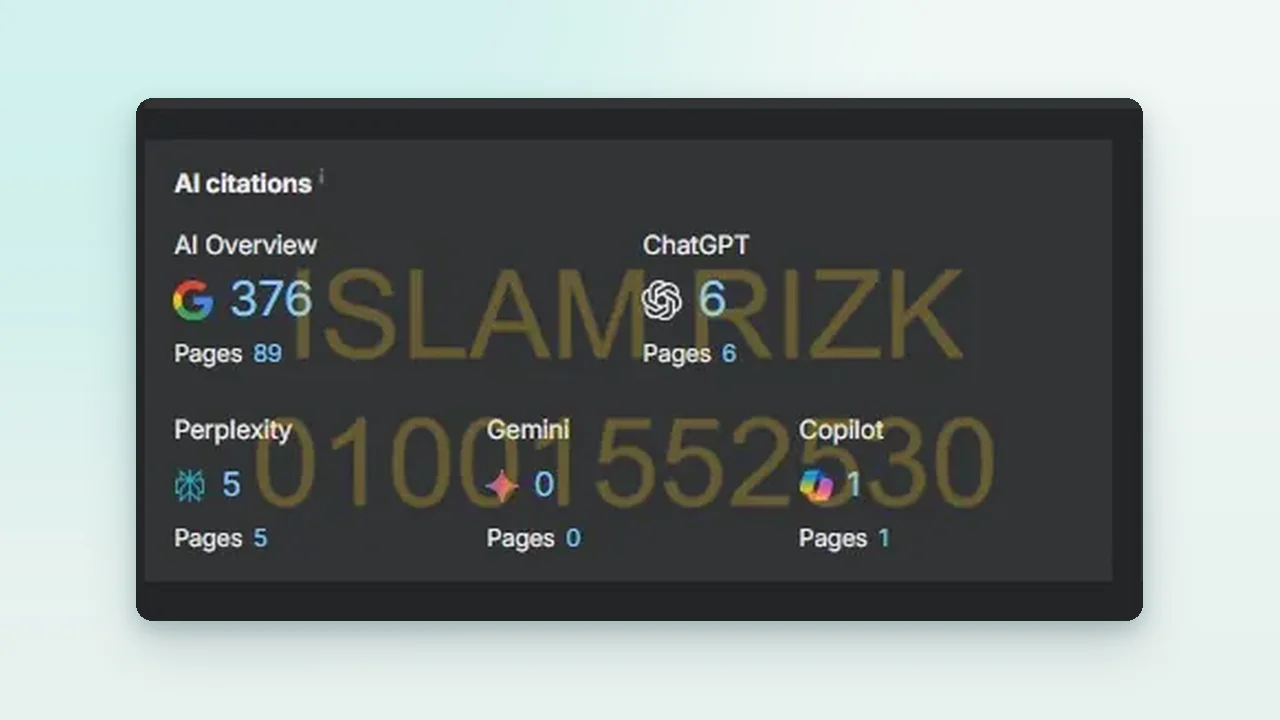Click the Pages label under AI Overview
Image resolution: width=1280 pixels, height=720 pixels.
click(x=208, y=354)
